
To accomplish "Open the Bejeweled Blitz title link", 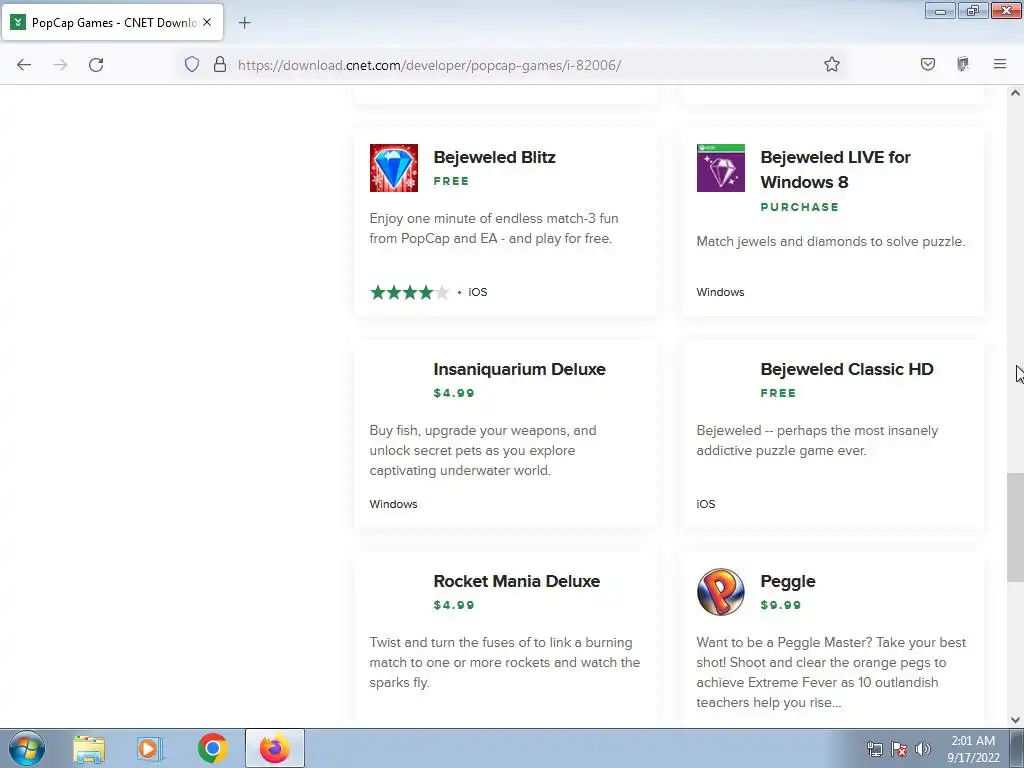I will coord(494,157).
